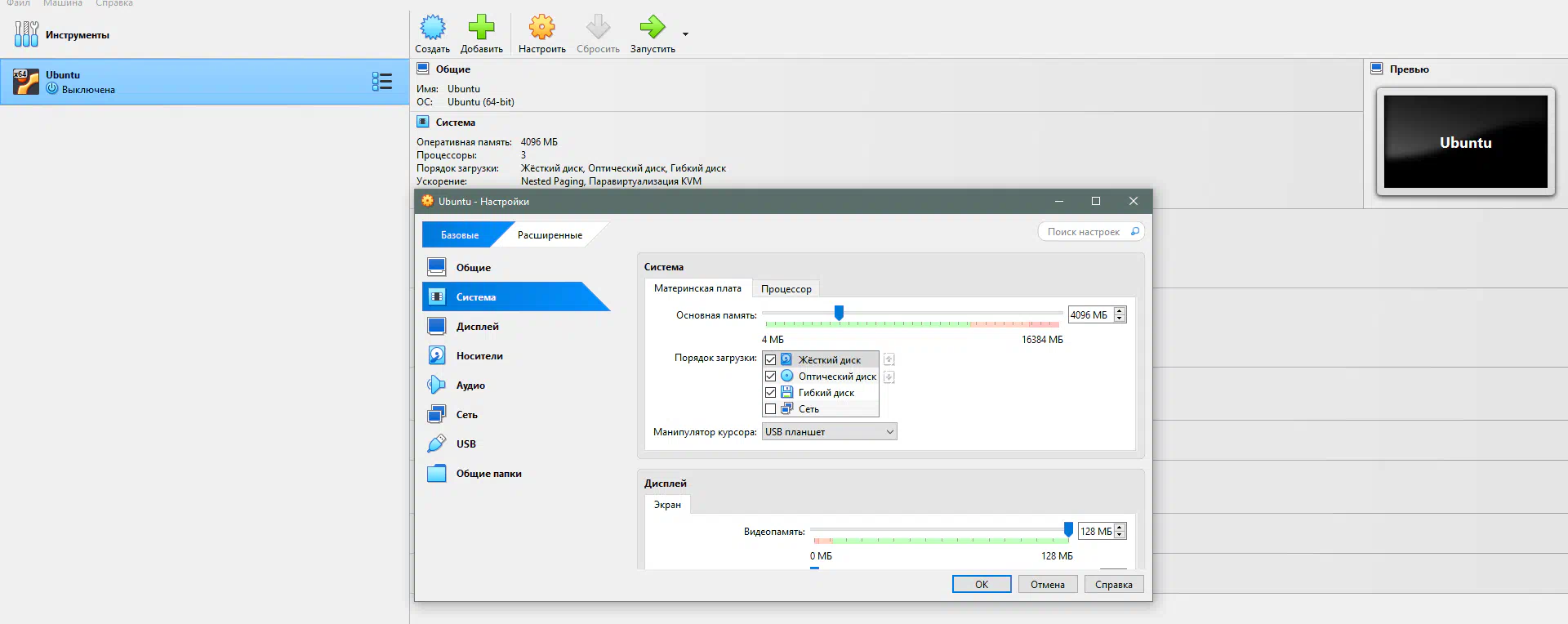Click the Общие section icon in details pane
This screenshot has width=1568, height=624.
[423, 69]
